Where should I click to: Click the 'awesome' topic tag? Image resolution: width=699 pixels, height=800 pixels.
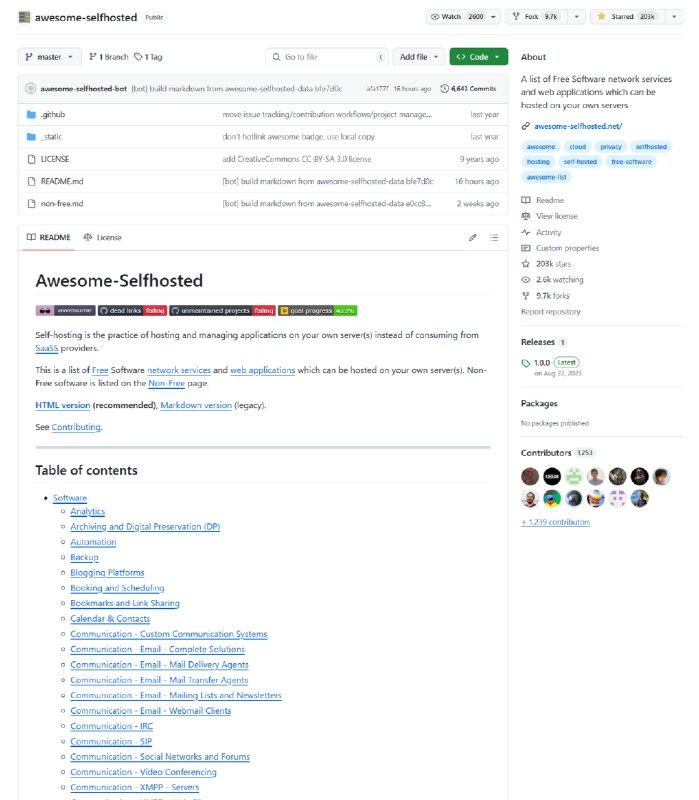[x=541, y=147]
